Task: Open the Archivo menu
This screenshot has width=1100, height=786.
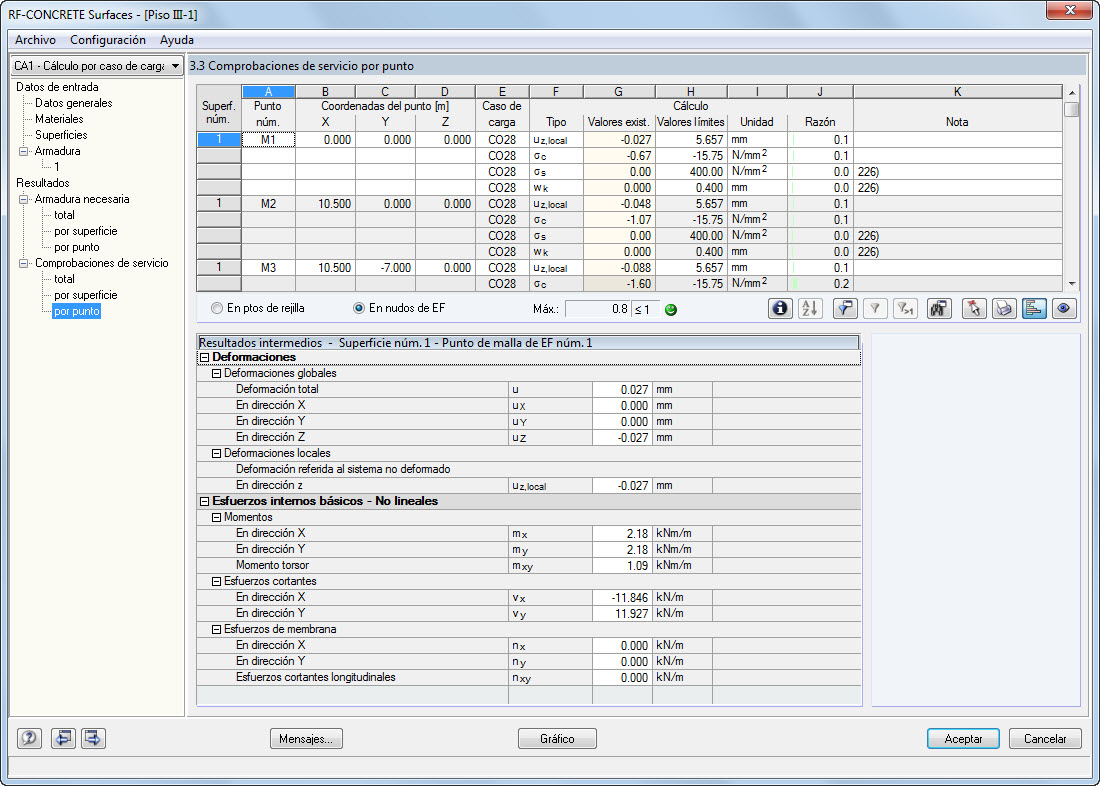Action: [35, 40]
